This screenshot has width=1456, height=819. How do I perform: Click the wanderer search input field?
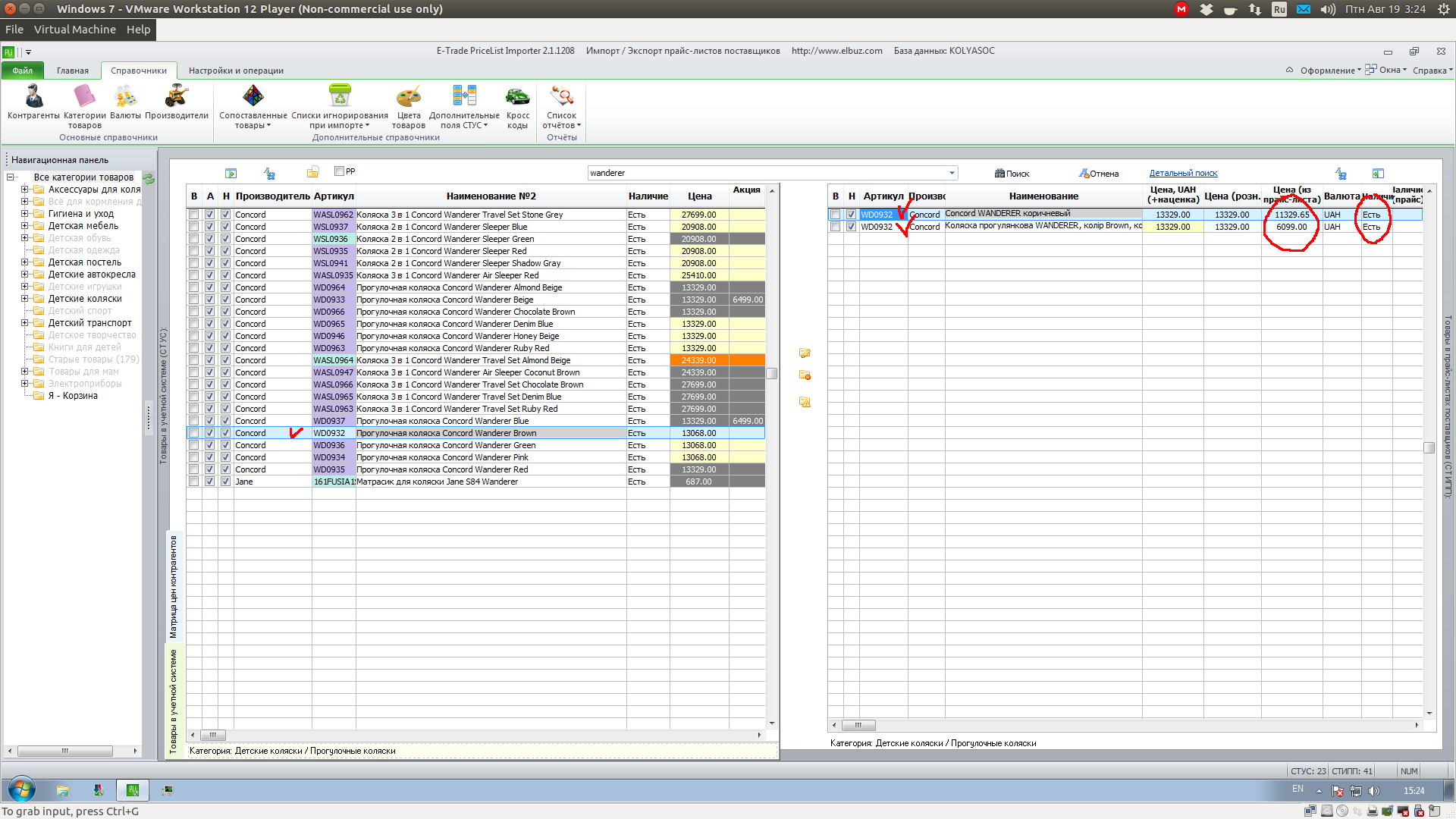point(767,173)
